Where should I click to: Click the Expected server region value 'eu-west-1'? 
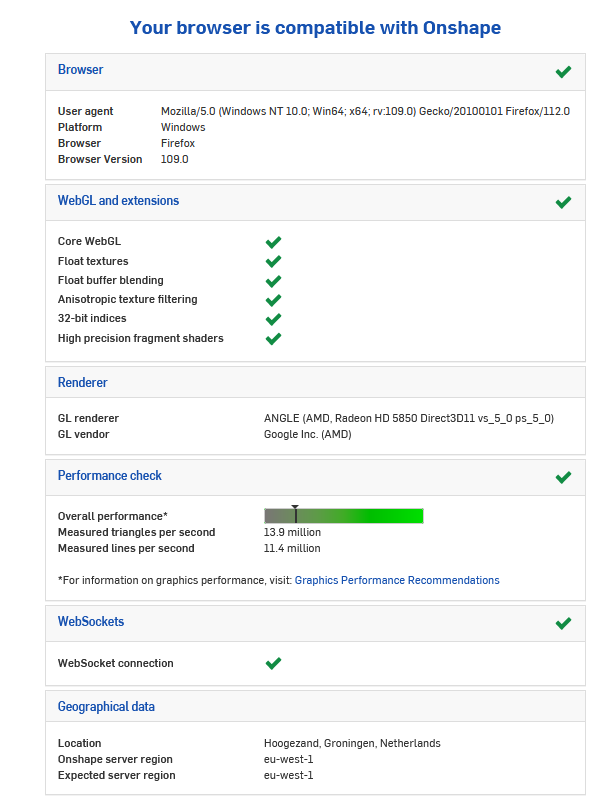(x=288, y=776)
